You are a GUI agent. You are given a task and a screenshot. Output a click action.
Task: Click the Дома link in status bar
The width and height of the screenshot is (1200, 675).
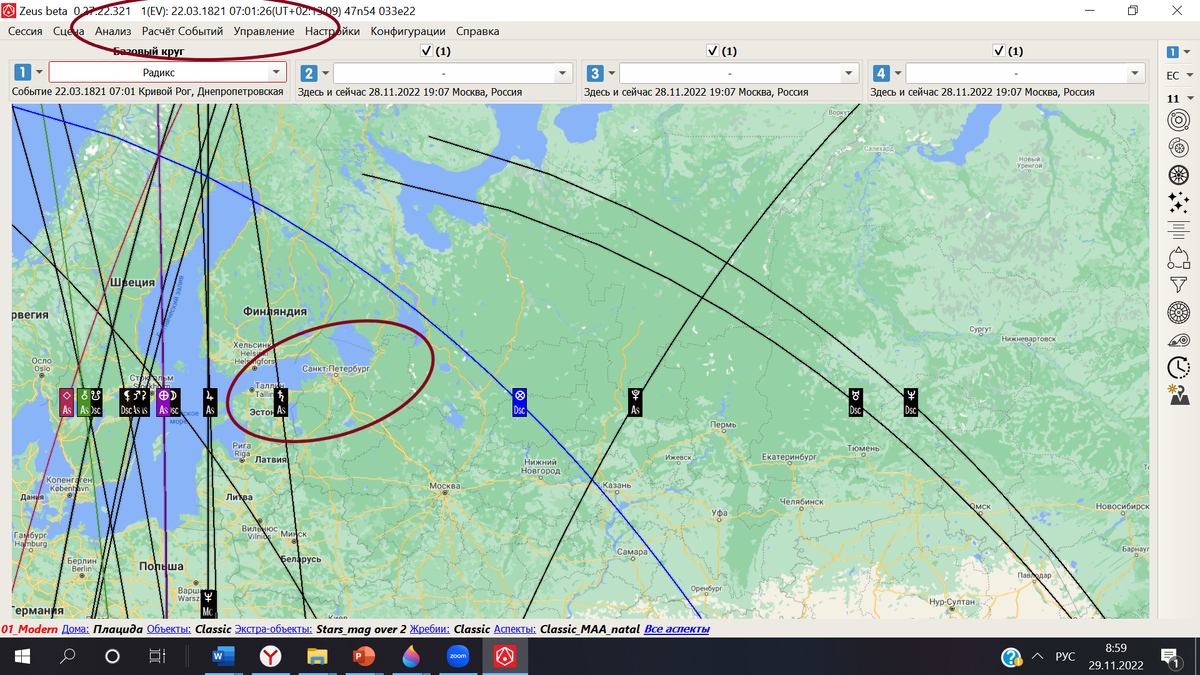click(x=75, y=629)
